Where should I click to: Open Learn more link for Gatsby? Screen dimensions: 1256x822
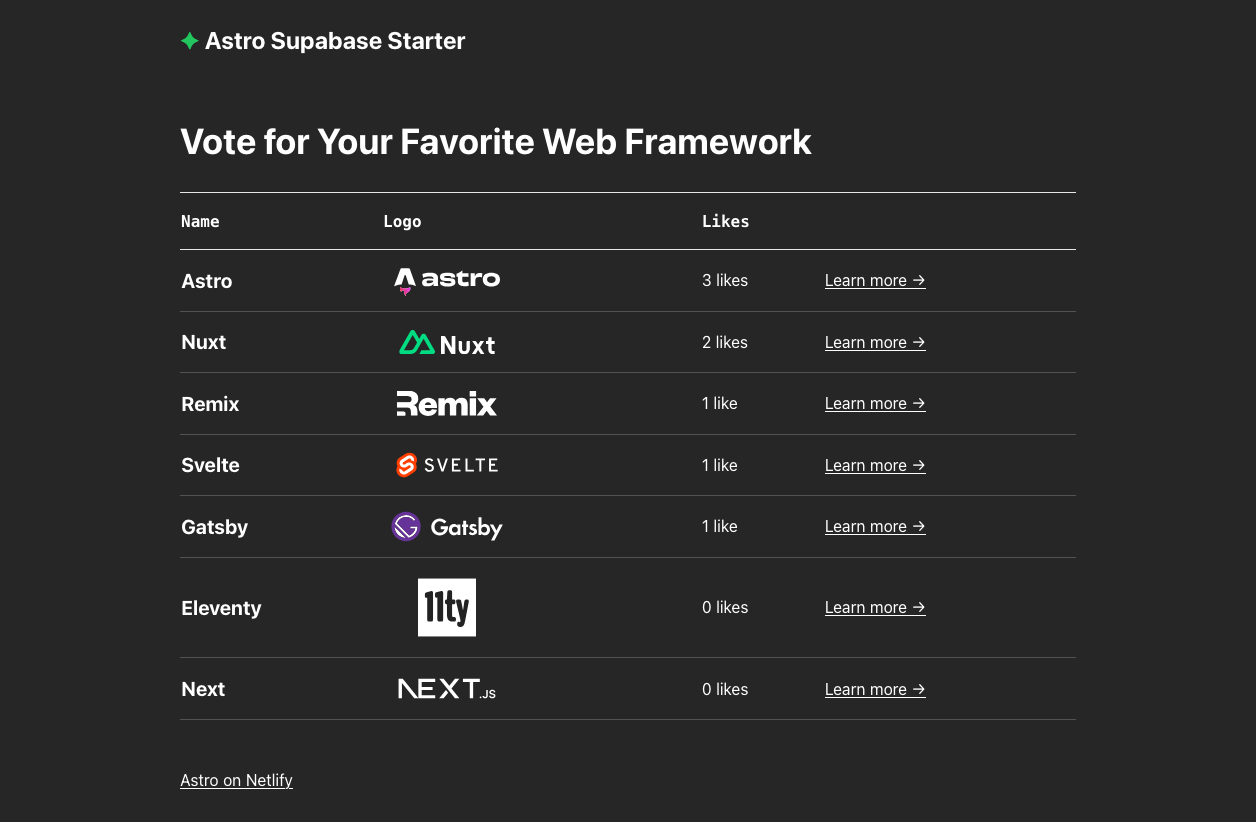[875, 527]
